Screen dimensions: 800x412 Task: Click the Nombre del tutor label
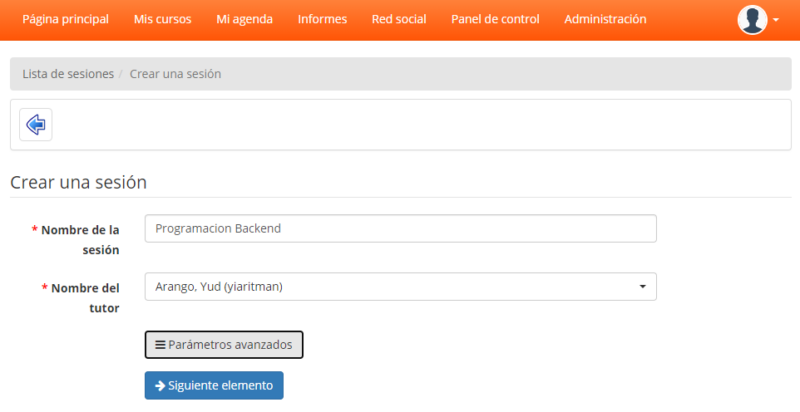(84, 297)
